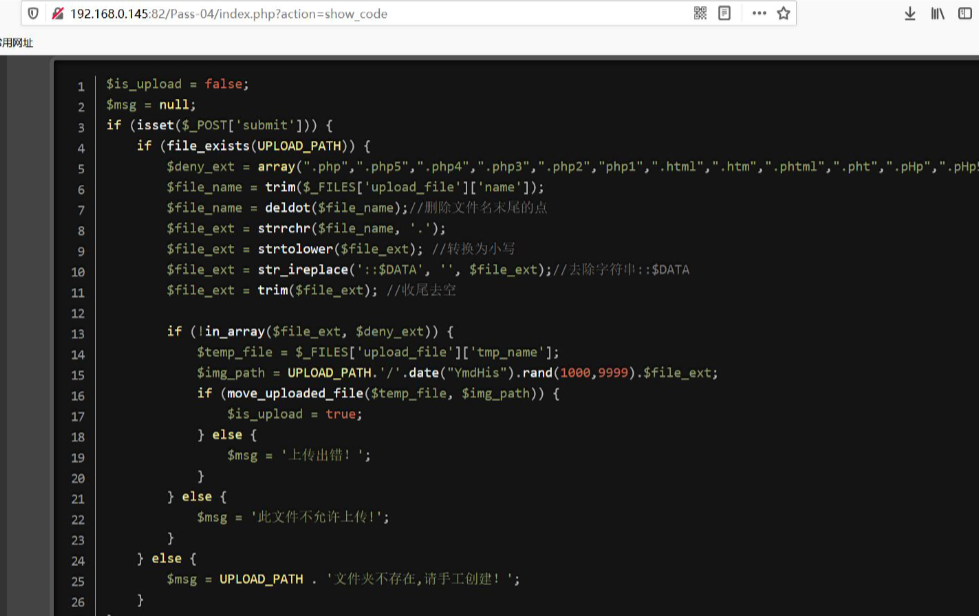Open the QR code icon in address bar
Screen dimensions: 979x616
click(x=700, y=13)
